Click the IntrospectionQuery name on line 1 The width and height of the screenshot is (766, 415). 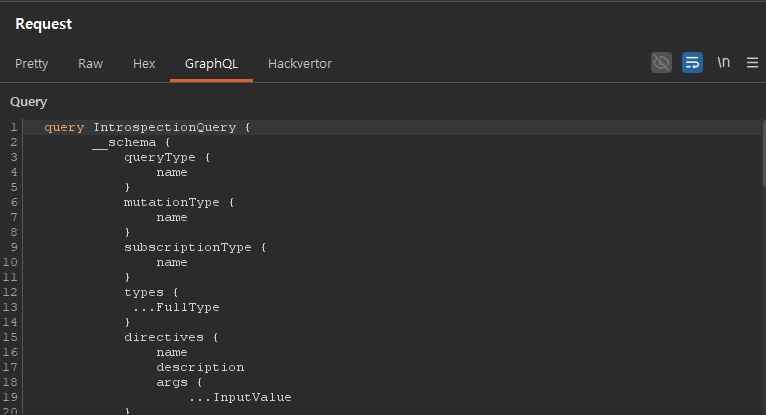(164, 128)
